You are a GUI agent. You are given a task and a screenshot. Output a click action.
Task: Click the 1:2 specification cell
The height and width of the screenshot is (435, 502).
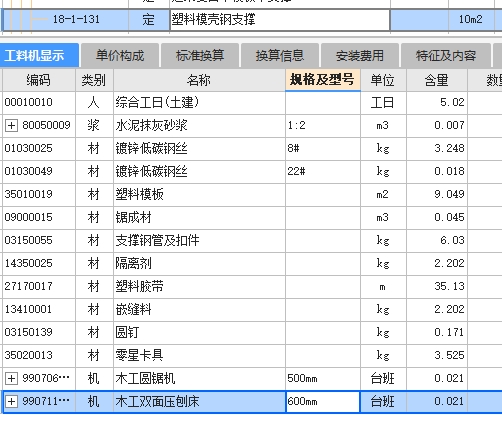coord(323,126)
